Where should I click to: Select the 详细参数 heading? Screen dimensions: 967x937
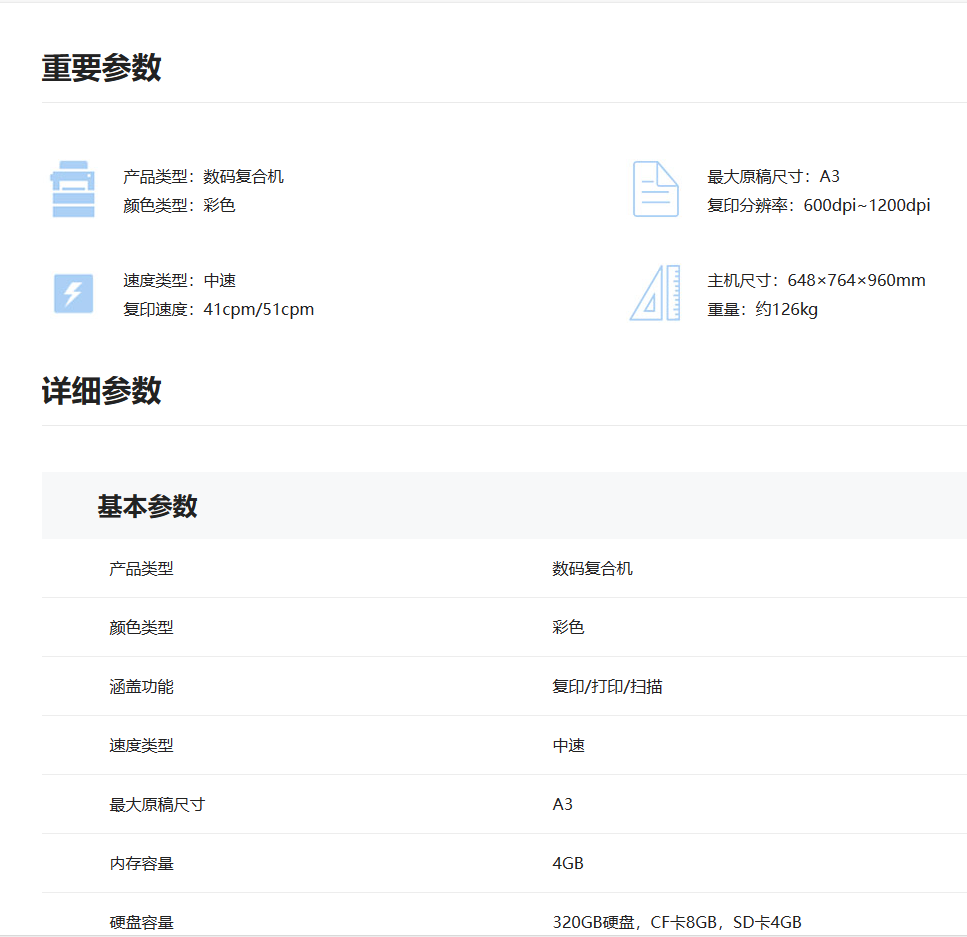[101, 391]
